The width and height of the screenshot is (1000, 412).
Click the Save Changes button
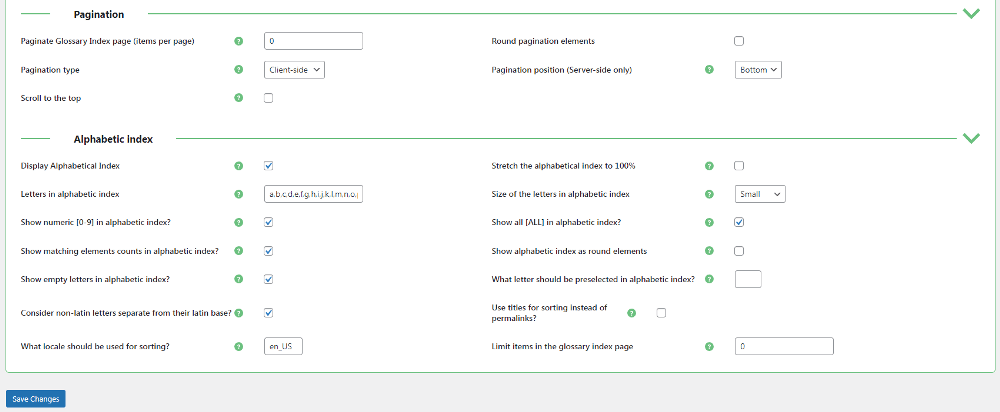(x=36, y=399)
